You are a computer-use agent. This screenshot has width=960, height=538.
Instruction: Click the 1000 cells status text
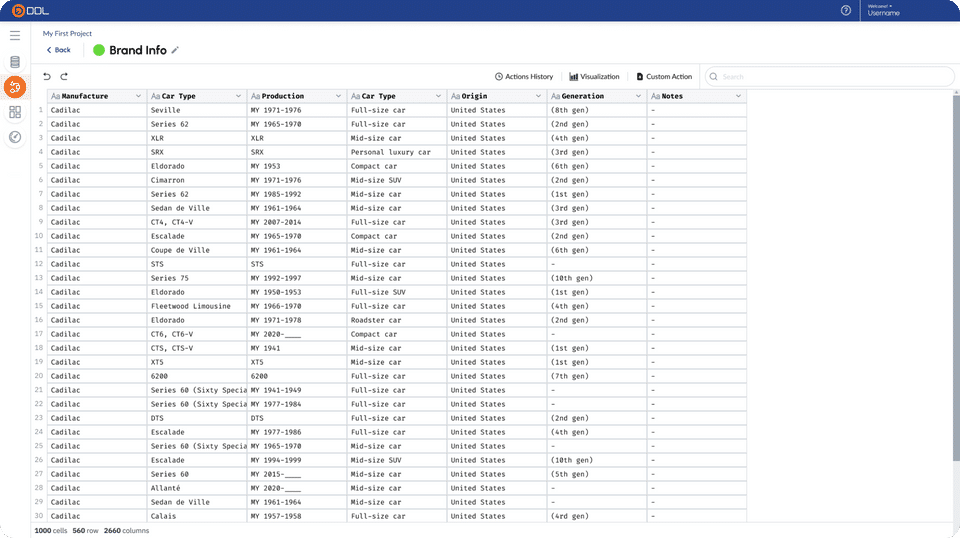pos(51,531)
